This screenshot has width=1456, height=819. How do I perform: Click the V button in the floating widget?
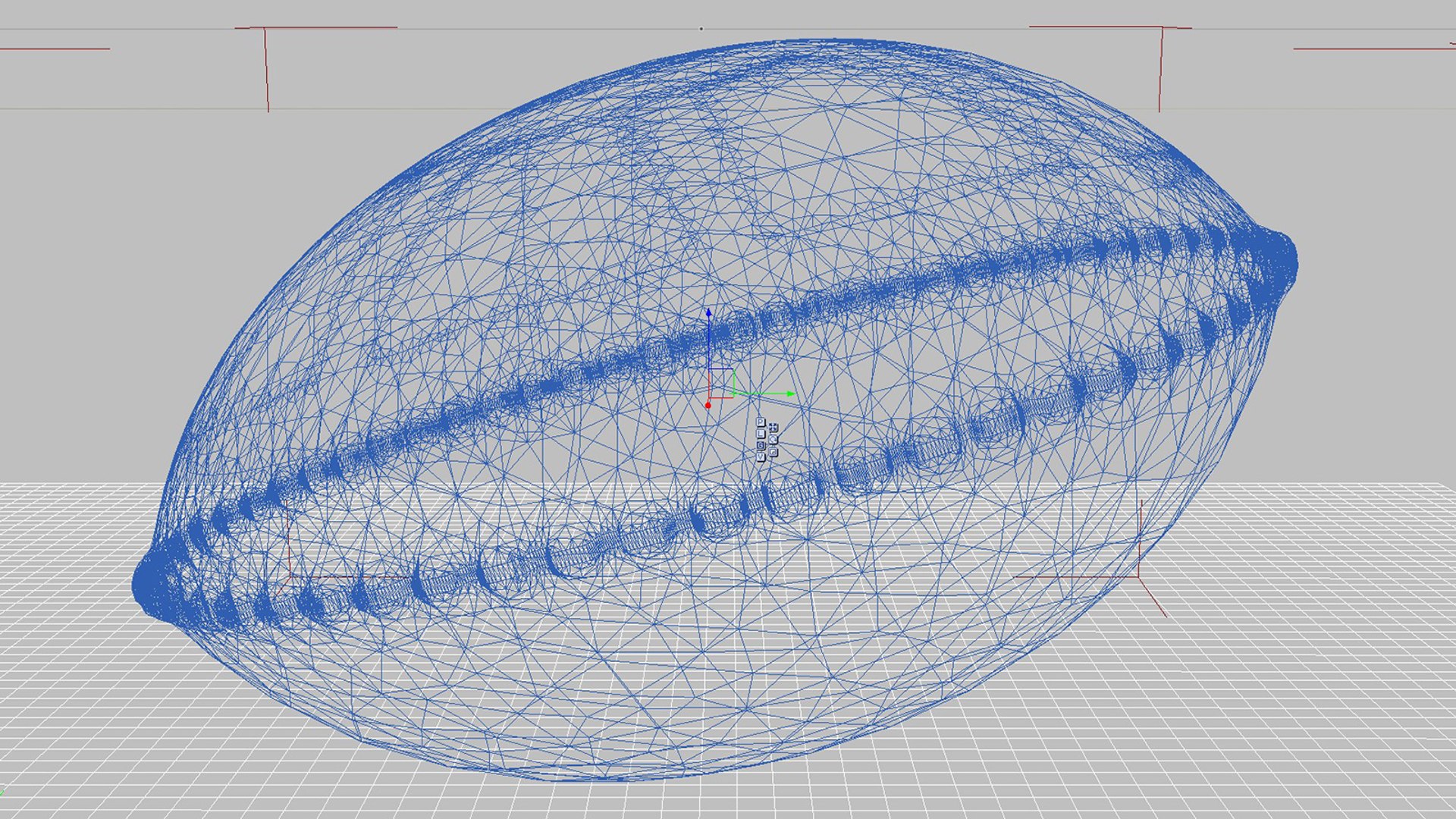pos(761,457)
